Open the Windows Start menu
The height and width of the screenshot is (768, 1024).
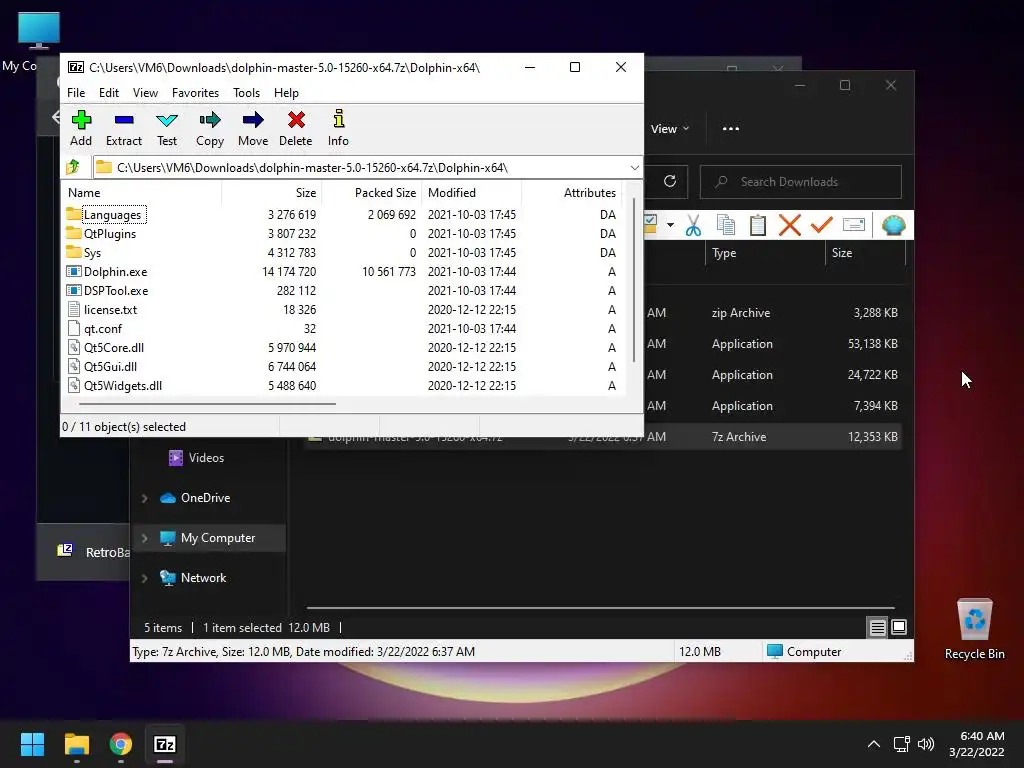coord(32,744)
